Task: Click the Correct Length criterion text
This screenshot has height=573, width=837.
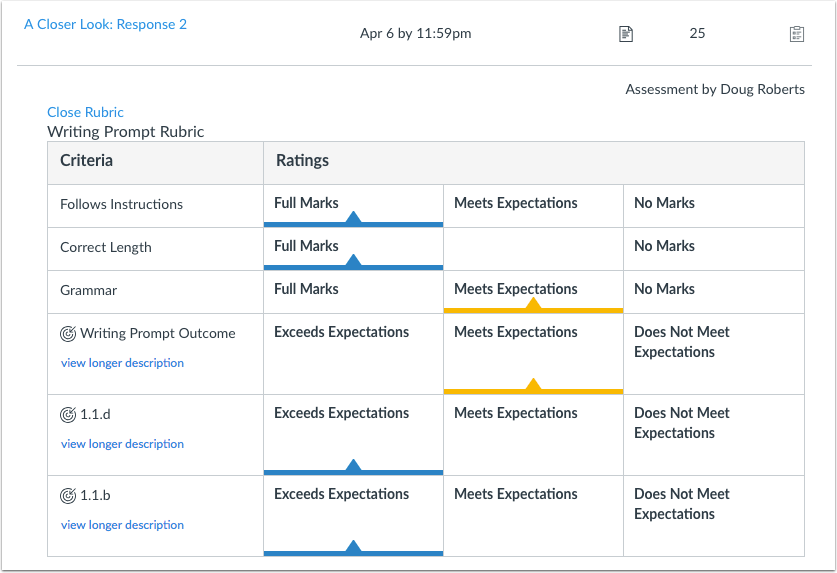Action: (106, 247)
